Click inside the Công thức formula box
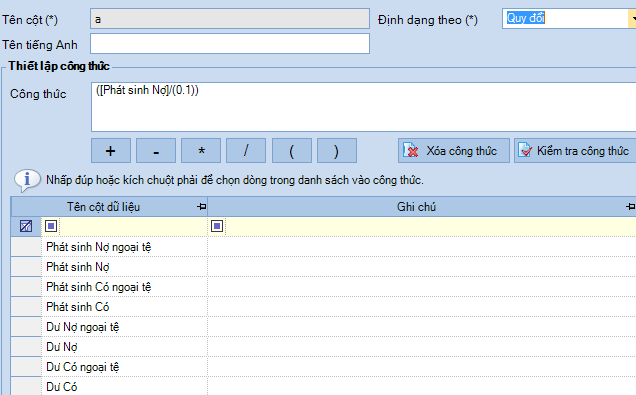This screenshot has height=395, width=636. (x=363, y=107)
